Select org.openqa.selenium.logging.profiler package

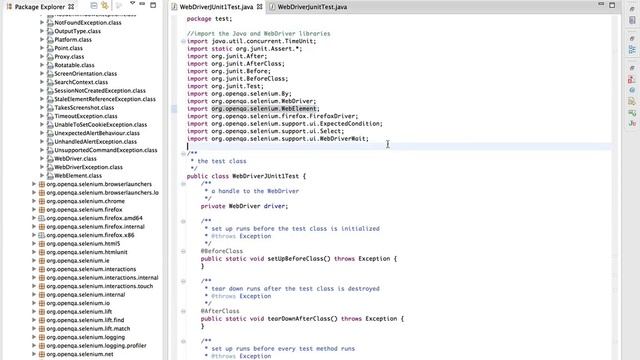point(96,346)
